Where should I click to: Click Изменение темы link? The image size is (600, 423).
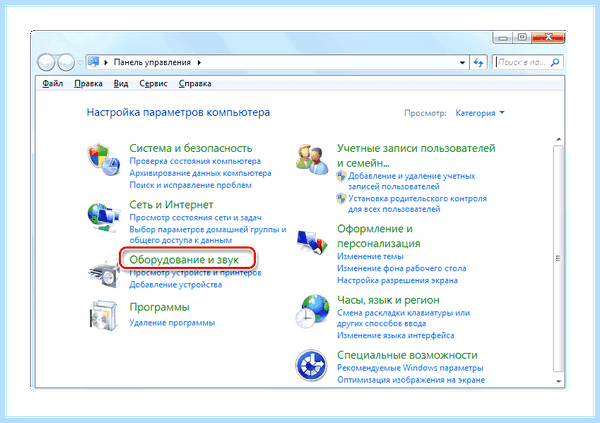point(370,256)
